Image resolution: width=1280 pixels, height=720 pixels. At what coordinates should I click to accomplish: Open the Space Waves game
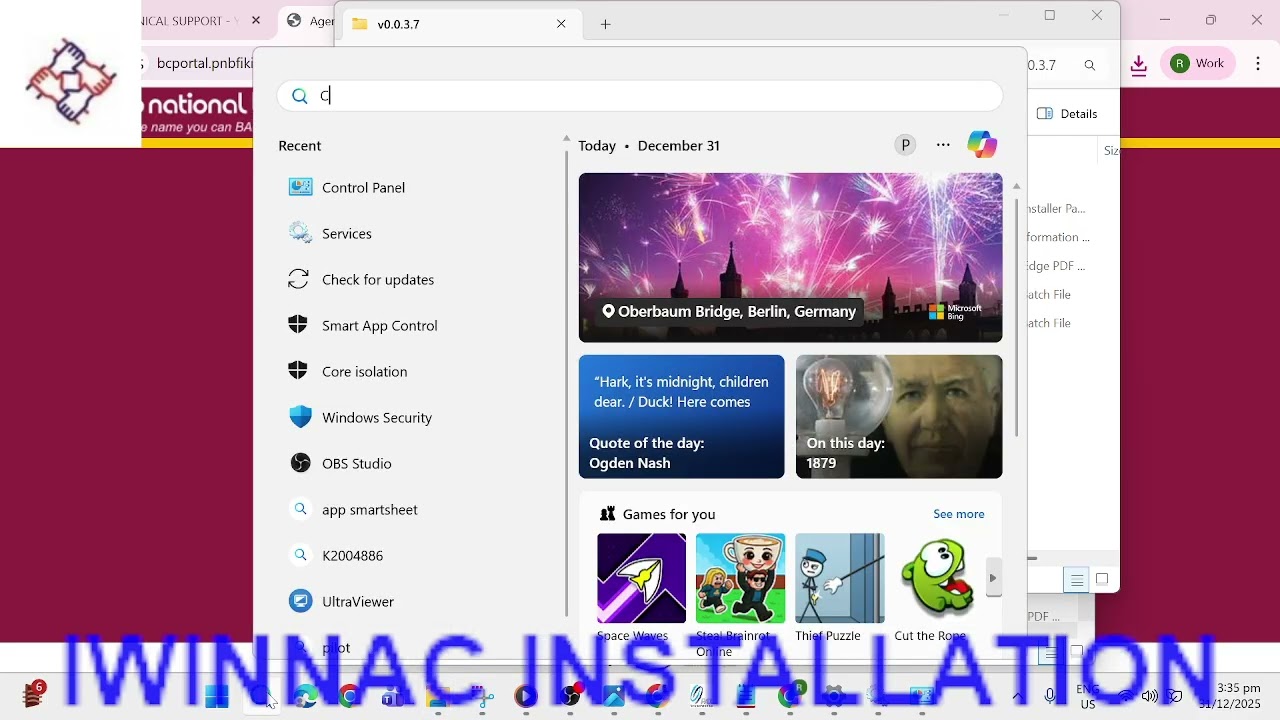pyautogui.click(x=641, y=588)
